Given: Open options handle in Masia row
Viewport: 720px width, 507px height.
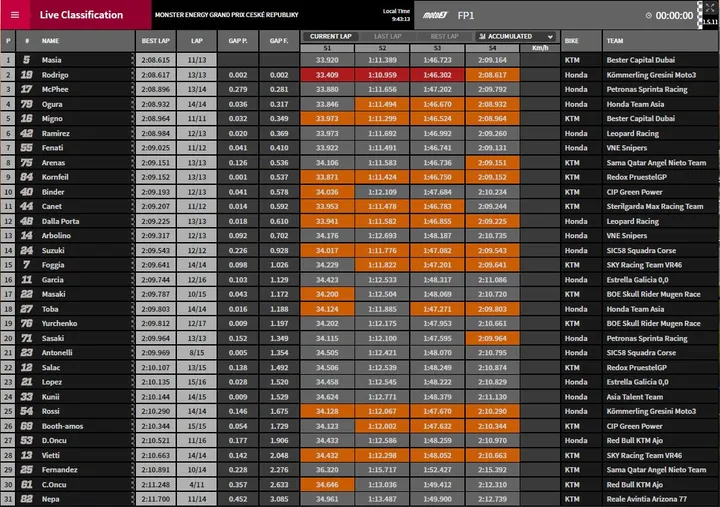Looking at the screenshot, I should tap(133, 60).
